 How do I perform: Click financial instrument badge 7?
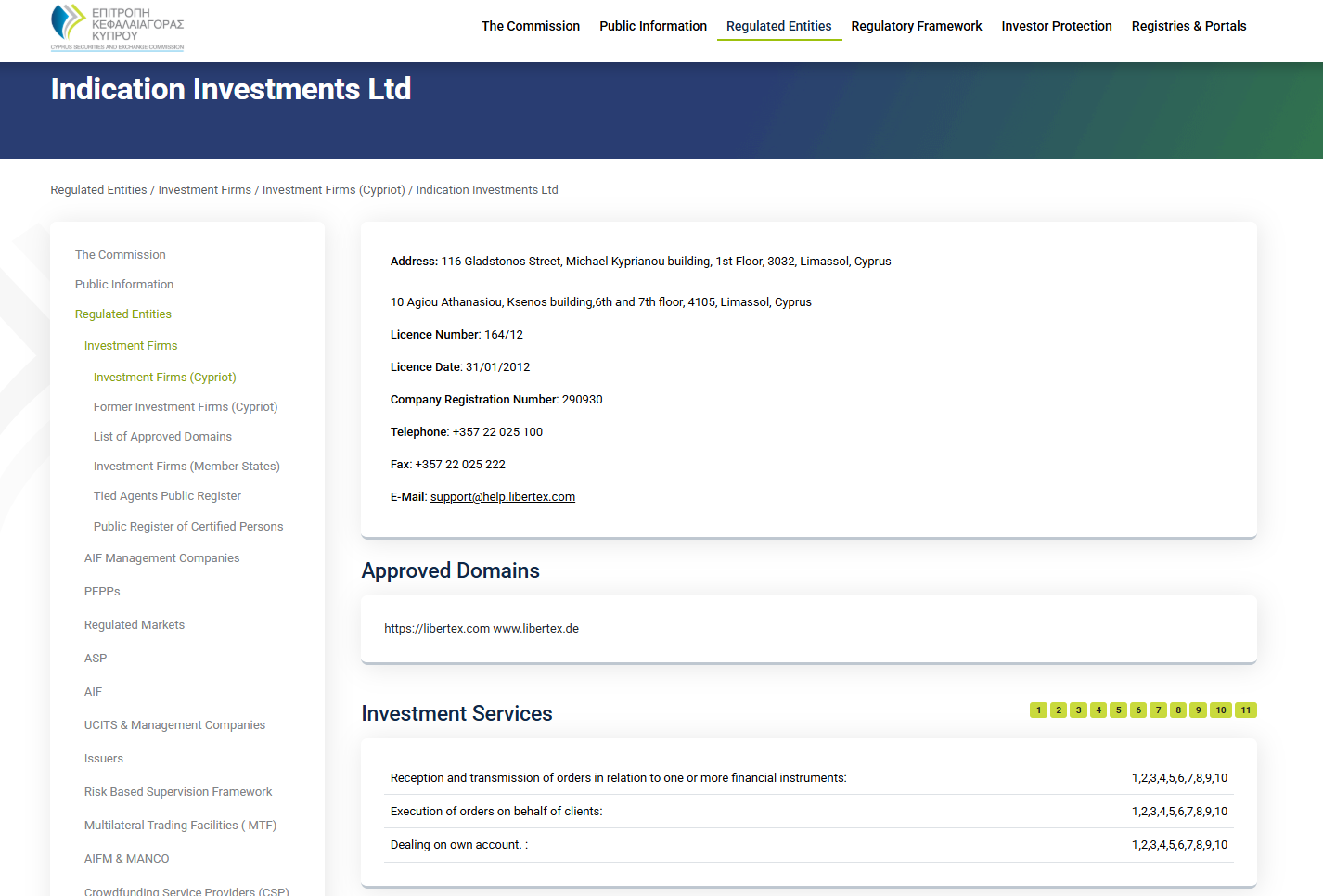pos(1159,710)
